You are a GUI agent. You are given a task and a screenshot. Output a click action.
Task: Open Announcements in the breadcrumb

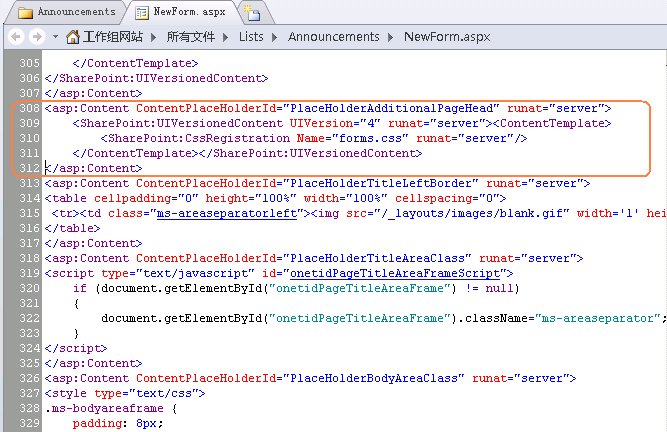(x=334, y=37)
